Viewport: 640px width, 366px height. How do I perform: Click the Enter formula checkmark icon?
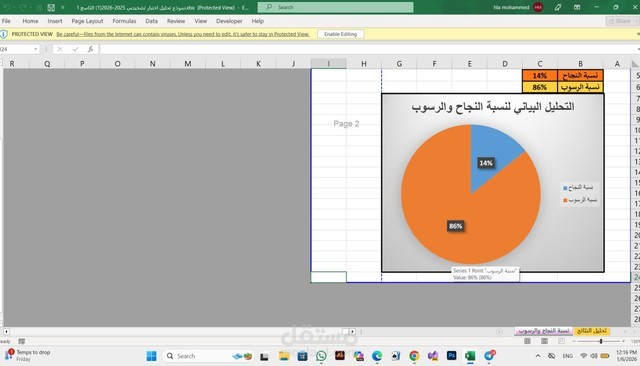(76, 49)
